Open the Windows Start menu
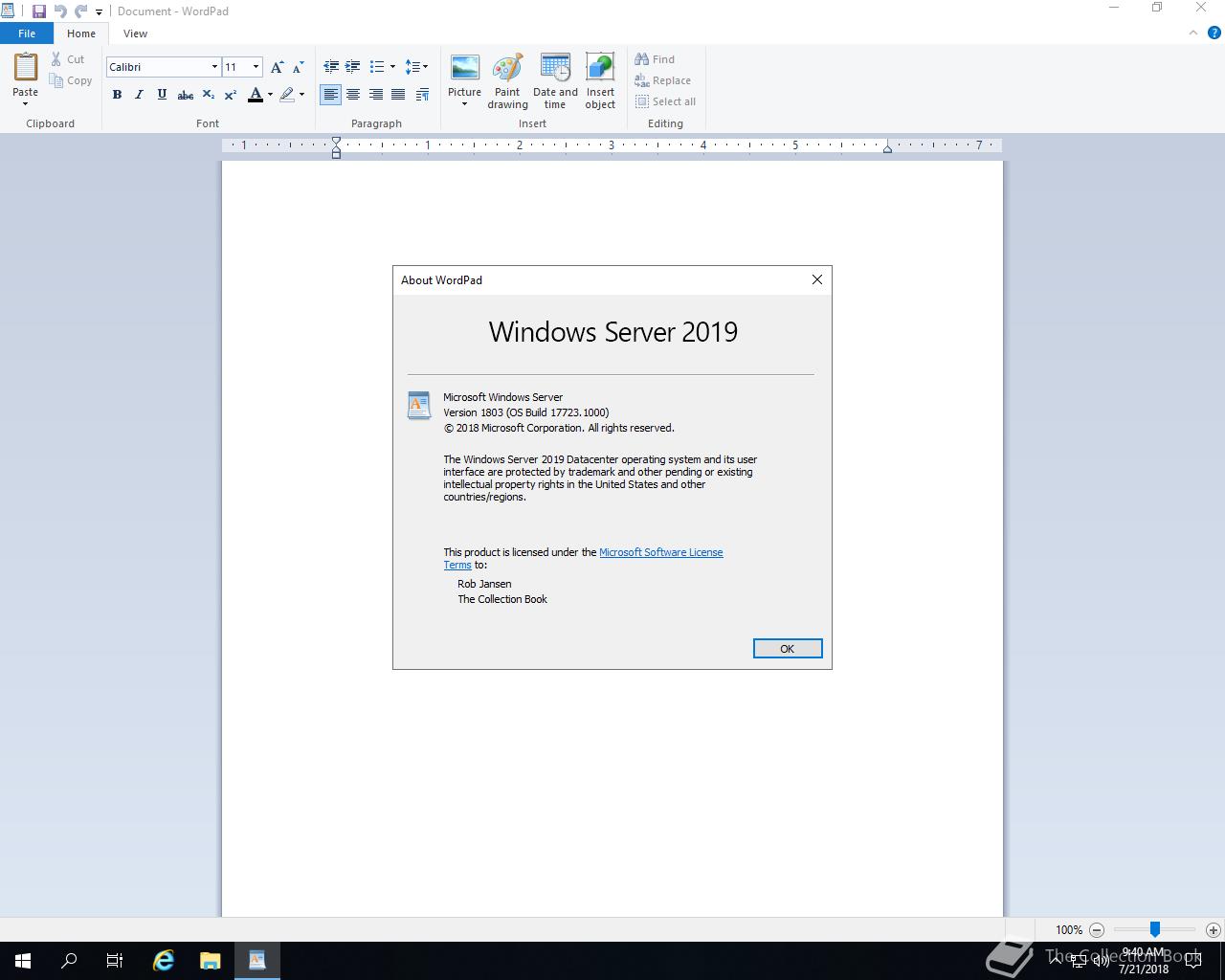 23,961
